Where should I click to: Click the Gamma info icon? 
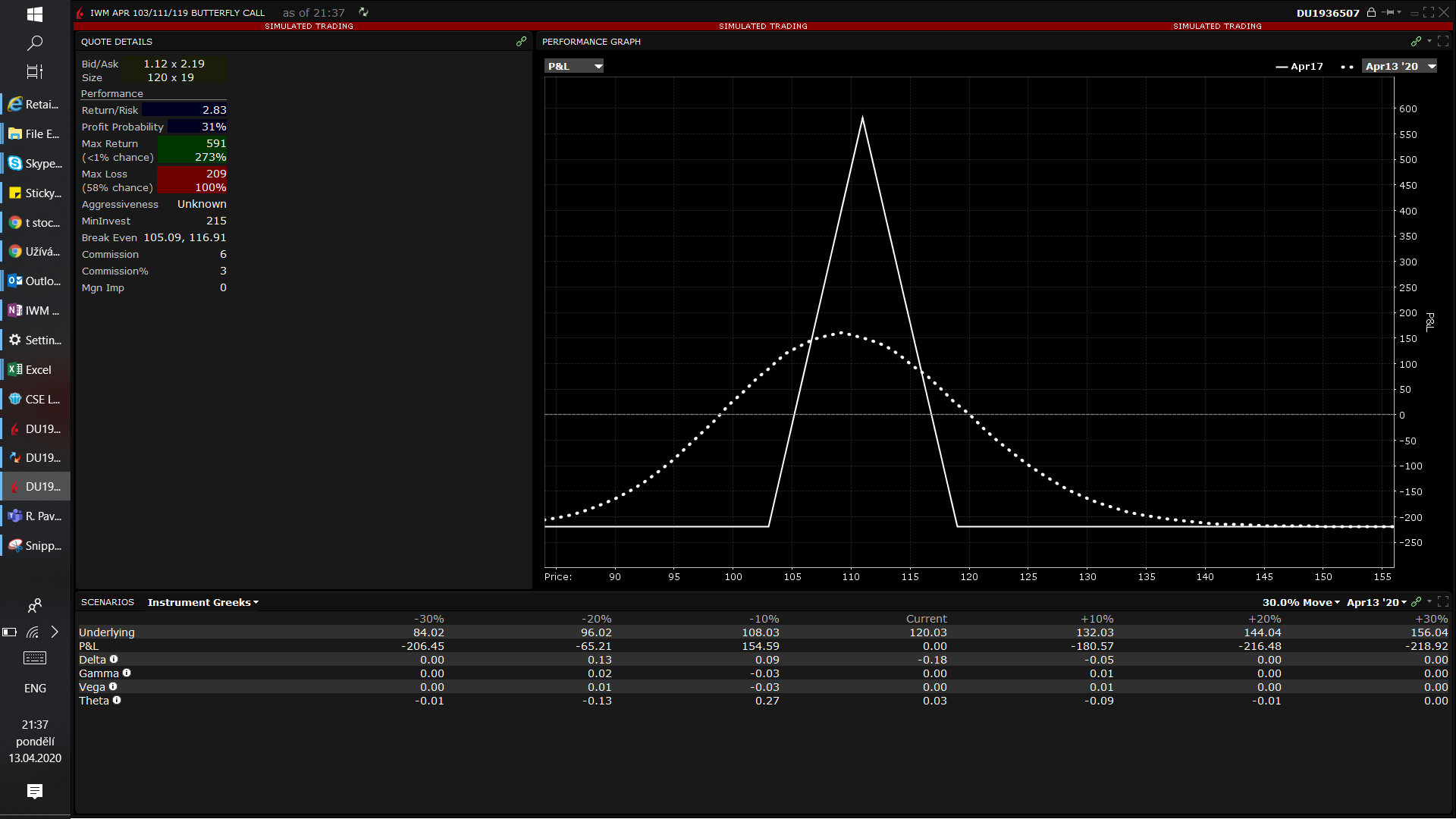127,673
